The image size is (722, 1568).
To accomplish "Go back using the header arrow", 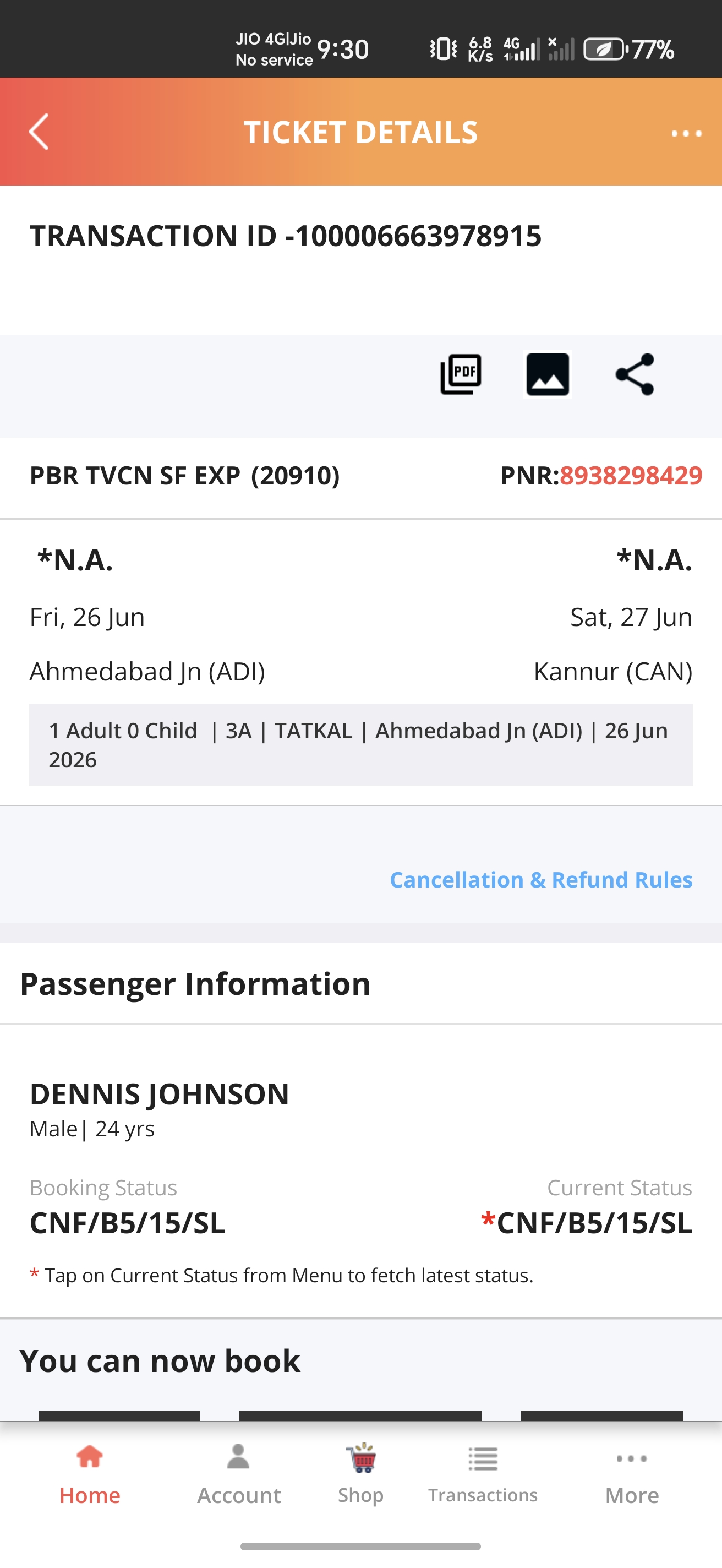I will [39, 132].
